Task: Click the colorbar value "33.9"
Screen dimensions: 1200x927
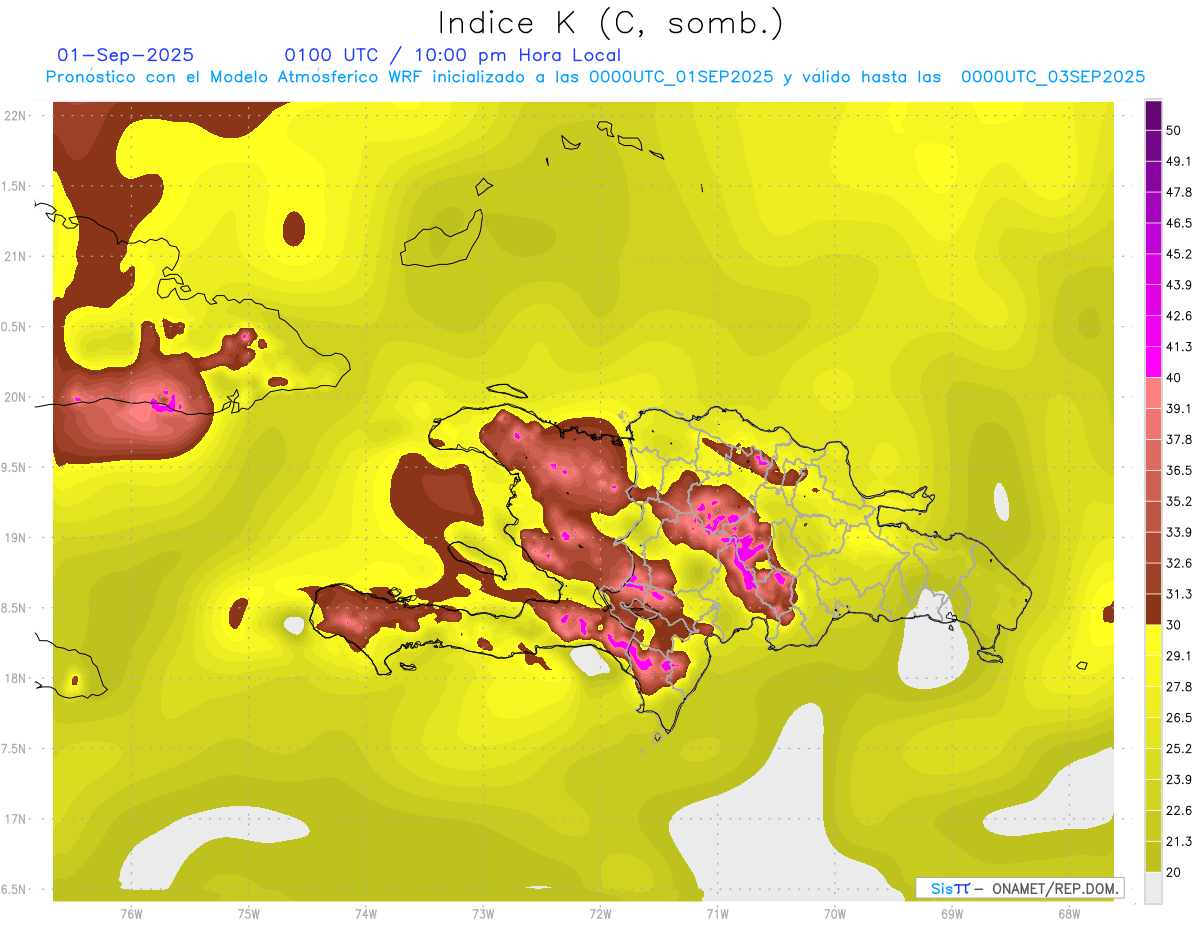Action: [1178, 532]
